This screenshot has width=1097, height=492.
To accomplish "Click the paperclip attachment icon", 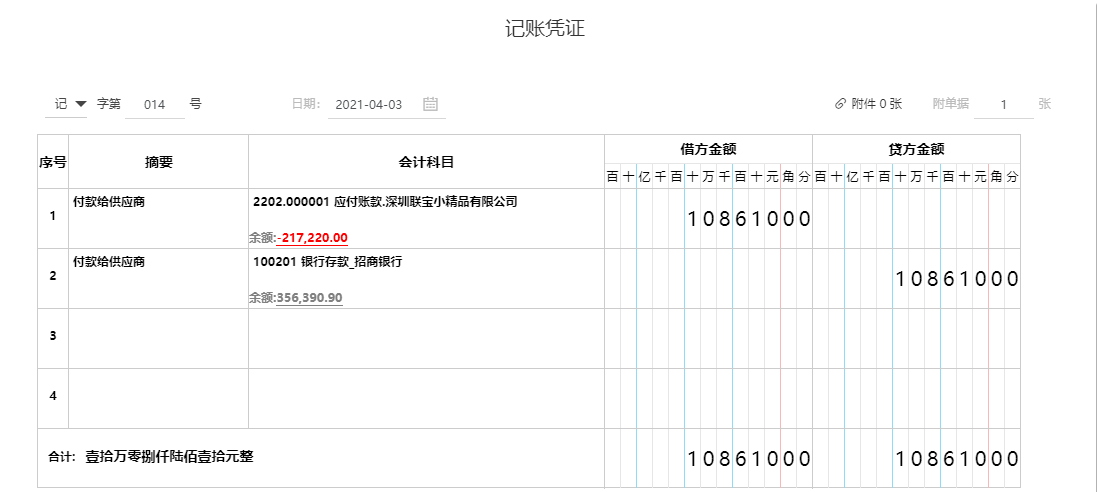I will coord(840,104).
